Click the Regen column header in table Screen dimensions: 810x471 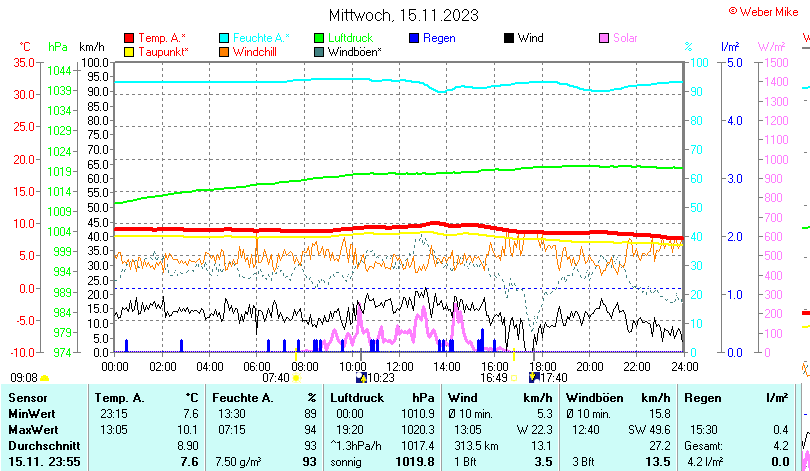[704, 398]
